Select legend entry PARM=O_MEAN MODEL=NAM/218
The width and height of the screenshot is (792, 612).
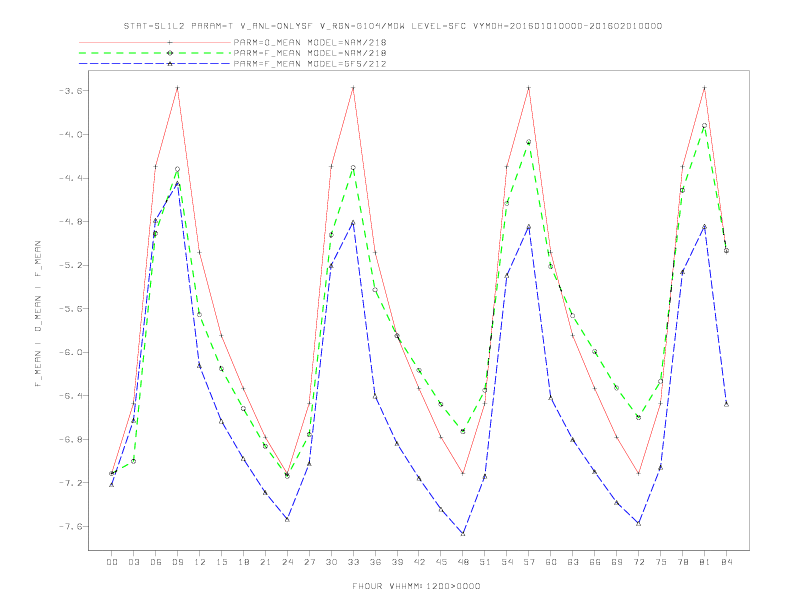point(310,42)
